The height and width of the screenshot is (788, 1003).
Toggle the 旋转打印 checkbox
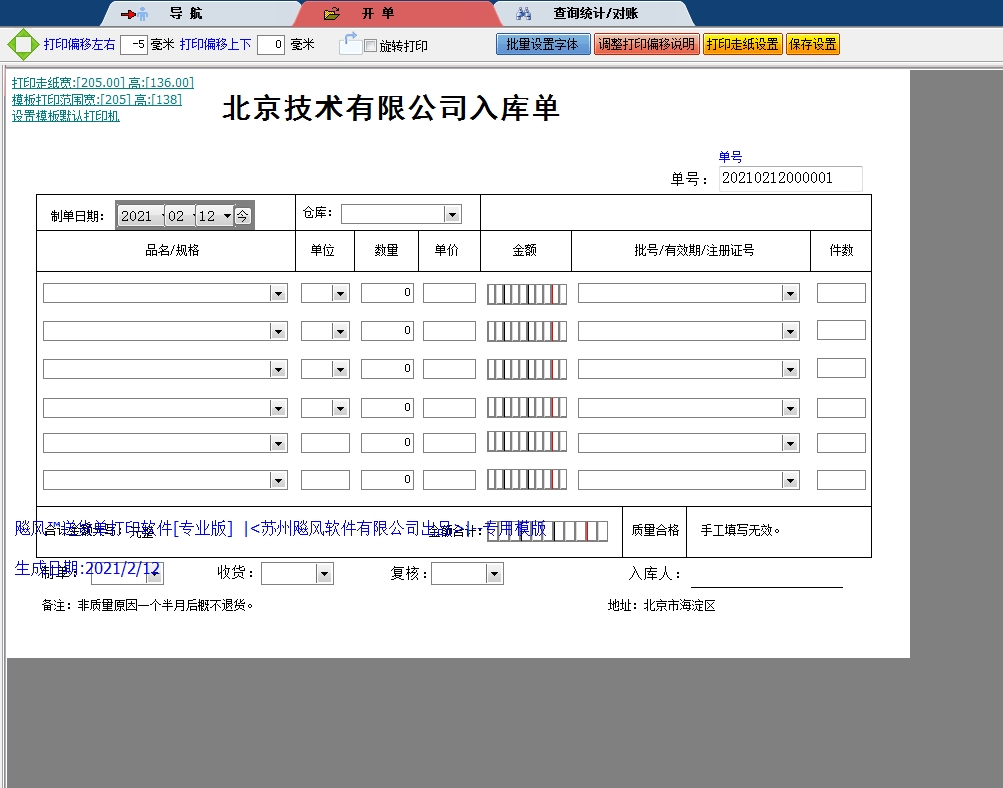369,44
